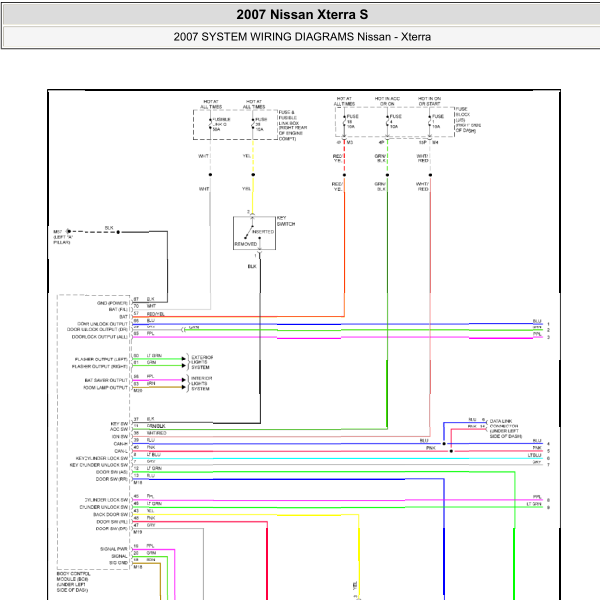Click the ROOM LAMP OUTPUT label
This screenshot has width=600, height=600.
coord(105,388)
